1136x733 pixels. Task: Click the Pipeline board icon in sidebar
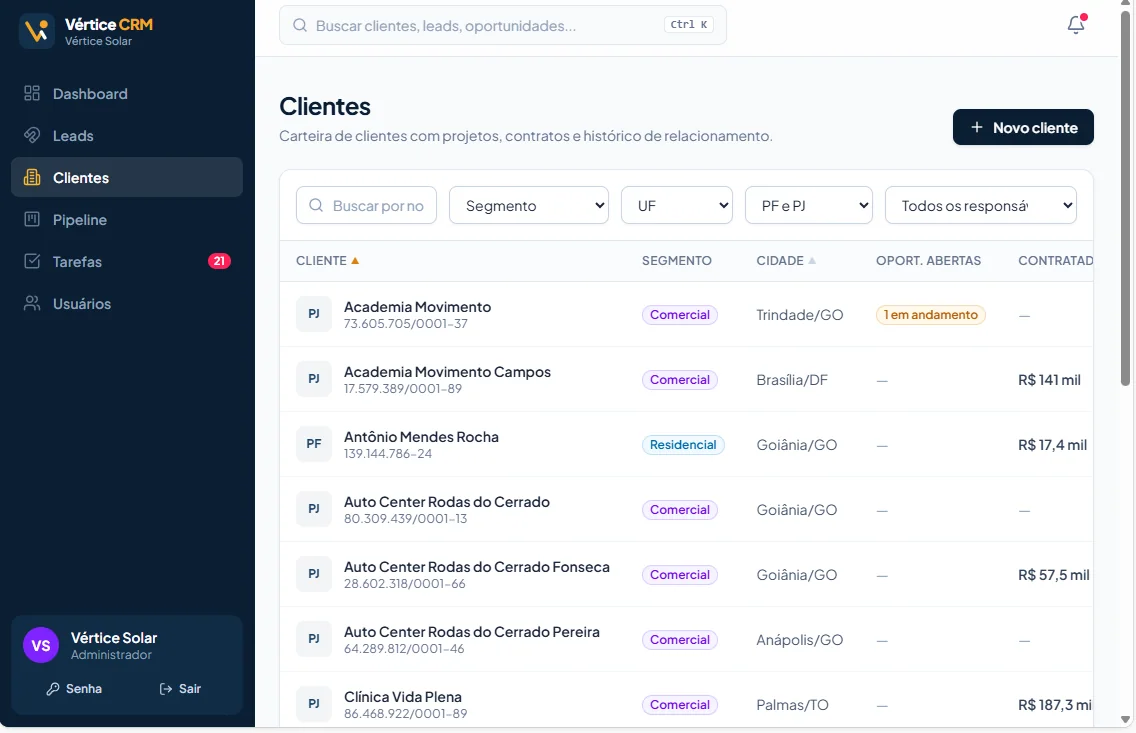coord(32,219)
